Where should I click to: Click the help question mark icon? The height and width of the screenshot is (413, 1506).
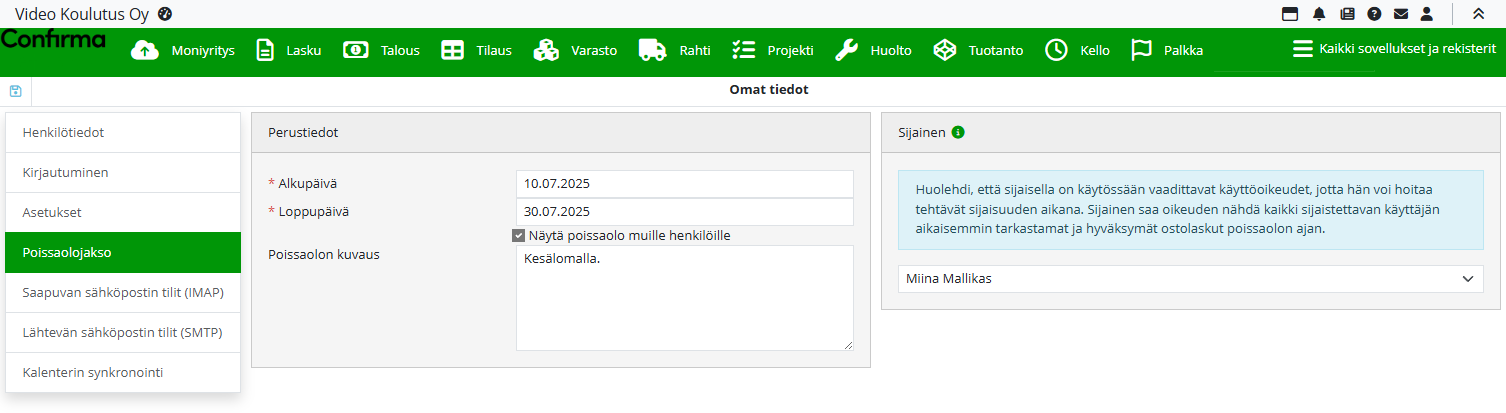click(1374, 14)
